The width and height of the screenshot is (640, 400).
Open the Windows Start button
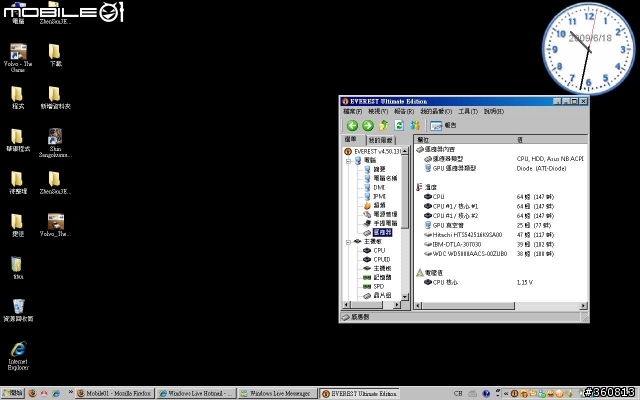coord(13,393)
